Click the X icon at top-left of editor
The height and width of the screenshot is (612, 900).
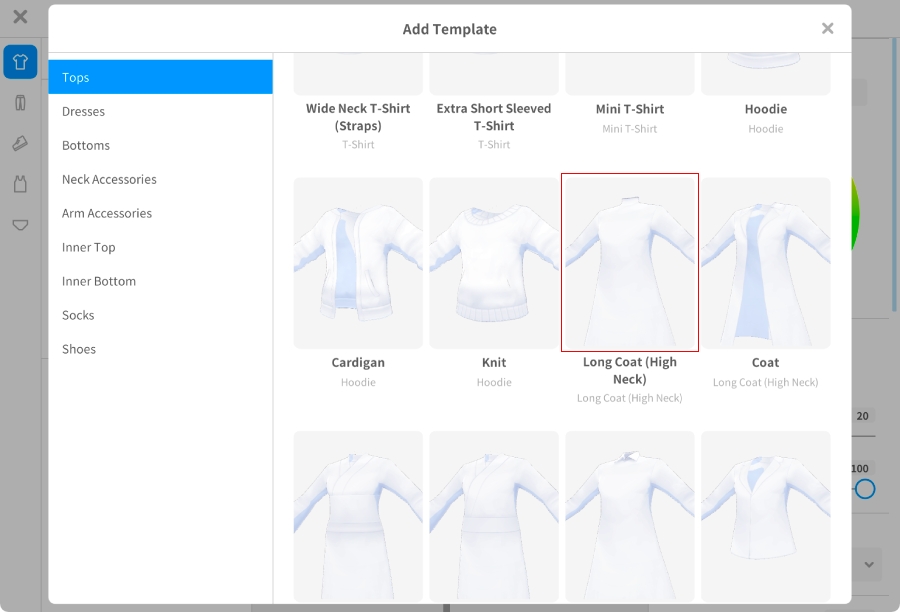(x=20, y=17)
